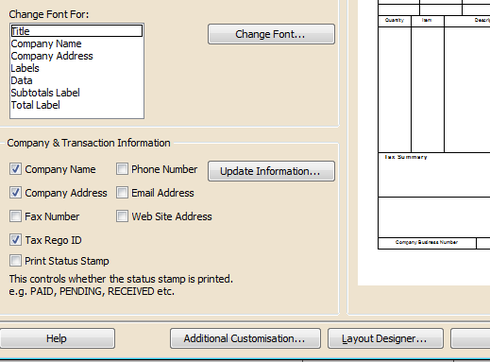Click Item column header in preview
Viewport: 490px width, 362px height.
[427, 20]
